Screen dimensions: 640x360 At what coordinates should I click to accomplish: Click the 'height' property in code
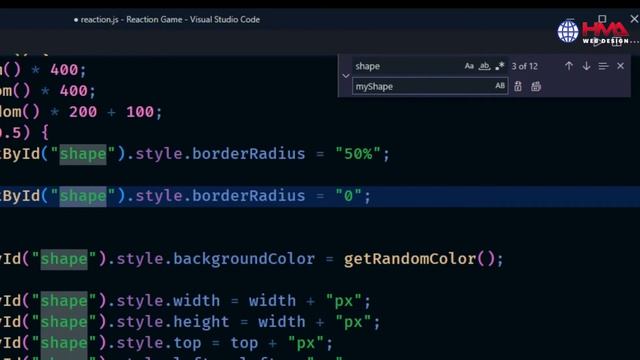(201, 322)
